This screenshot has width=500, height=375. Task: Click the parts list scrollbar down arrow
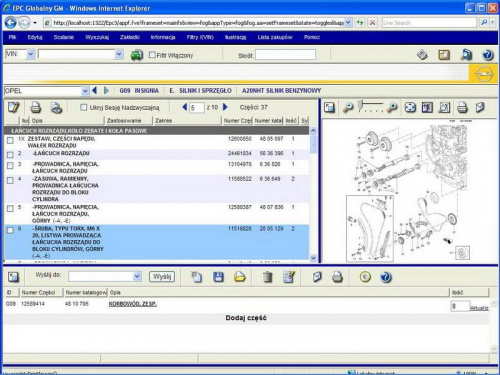(x=313, y=258)
